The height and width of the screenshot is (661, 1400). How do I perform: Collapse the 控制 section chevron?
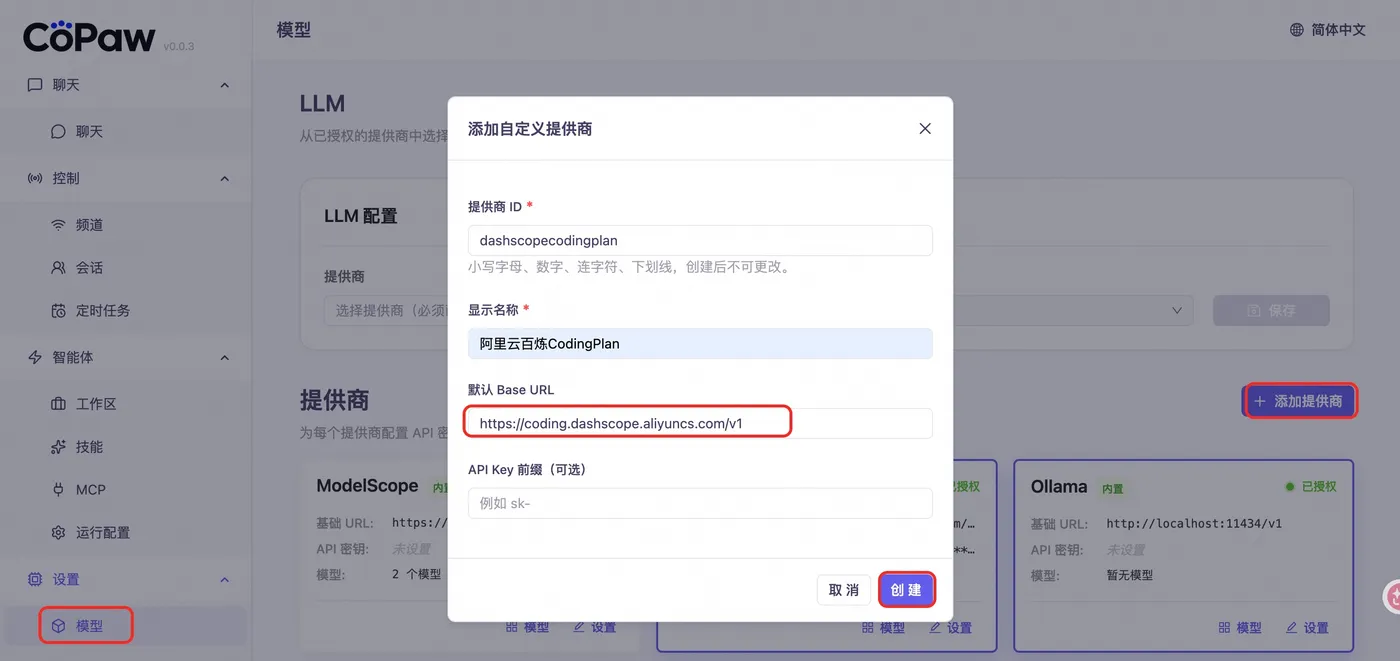224,178
